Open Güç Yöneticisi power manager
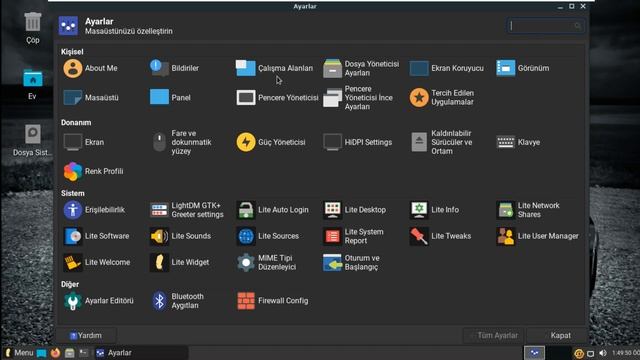 pyautogui.click(x=271, y=142)
